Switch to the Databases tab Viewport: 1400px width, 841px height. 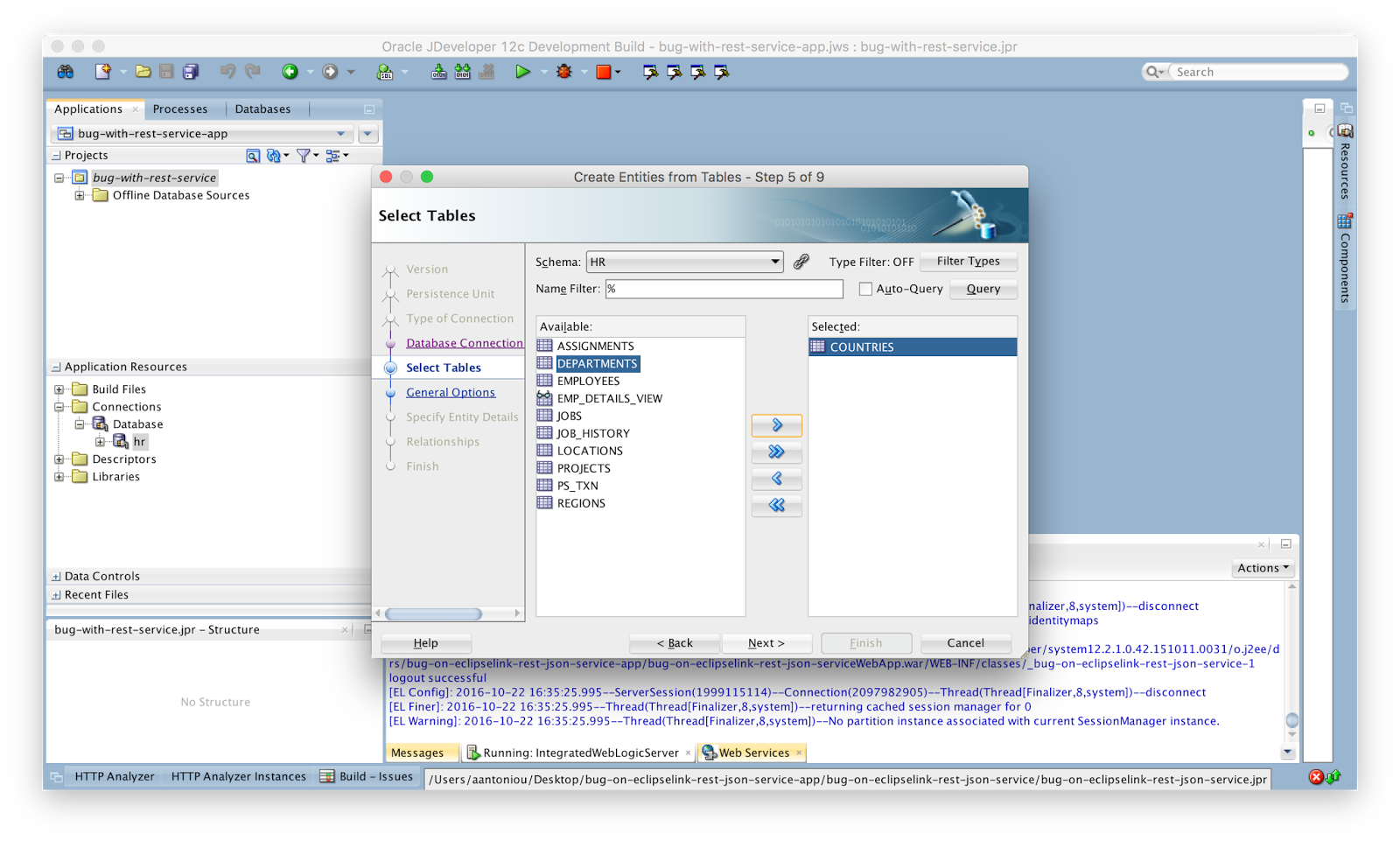pos(262,109)
